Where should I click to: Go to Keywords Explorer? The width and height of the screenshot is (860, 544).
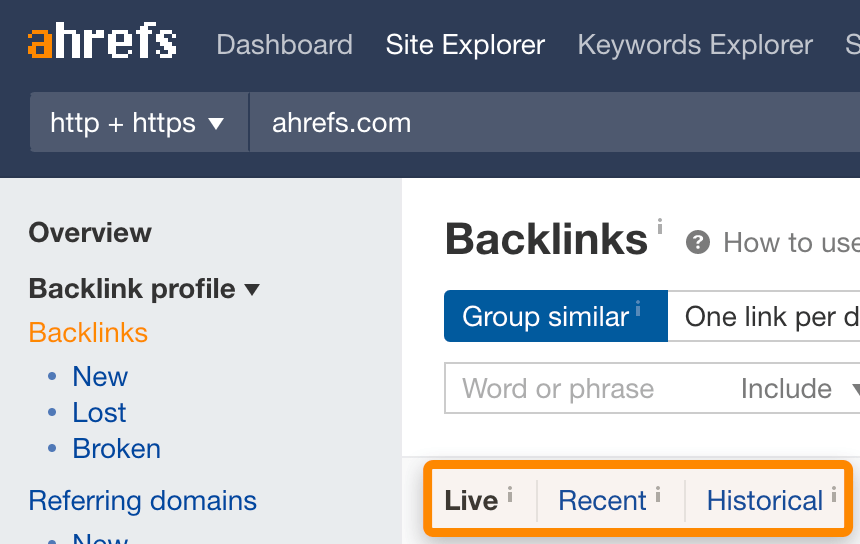695,45
